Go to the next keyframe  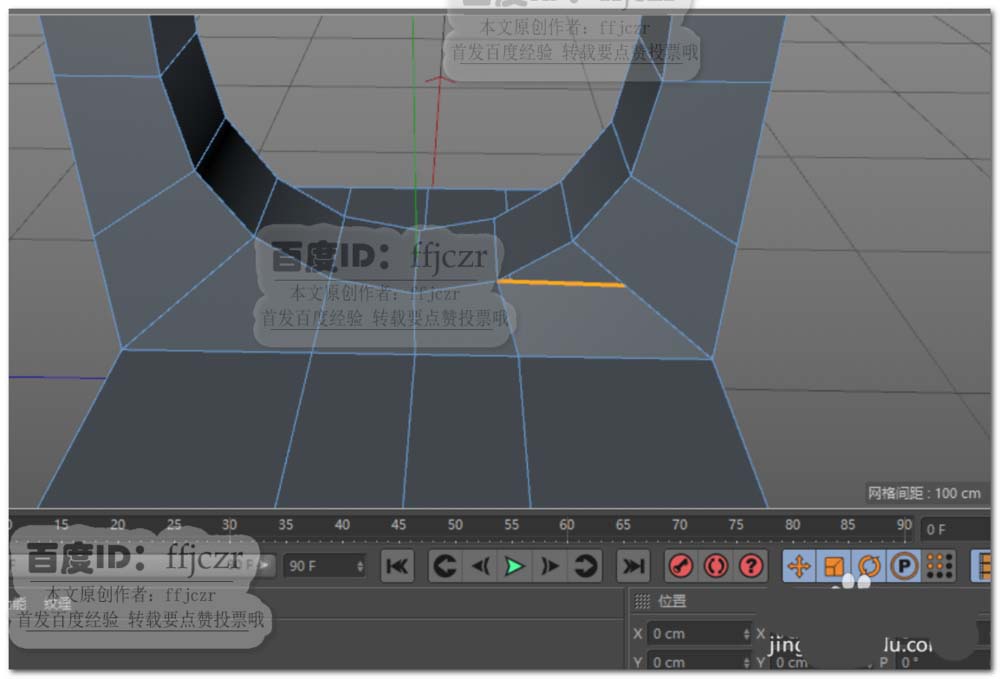[585, 566]
